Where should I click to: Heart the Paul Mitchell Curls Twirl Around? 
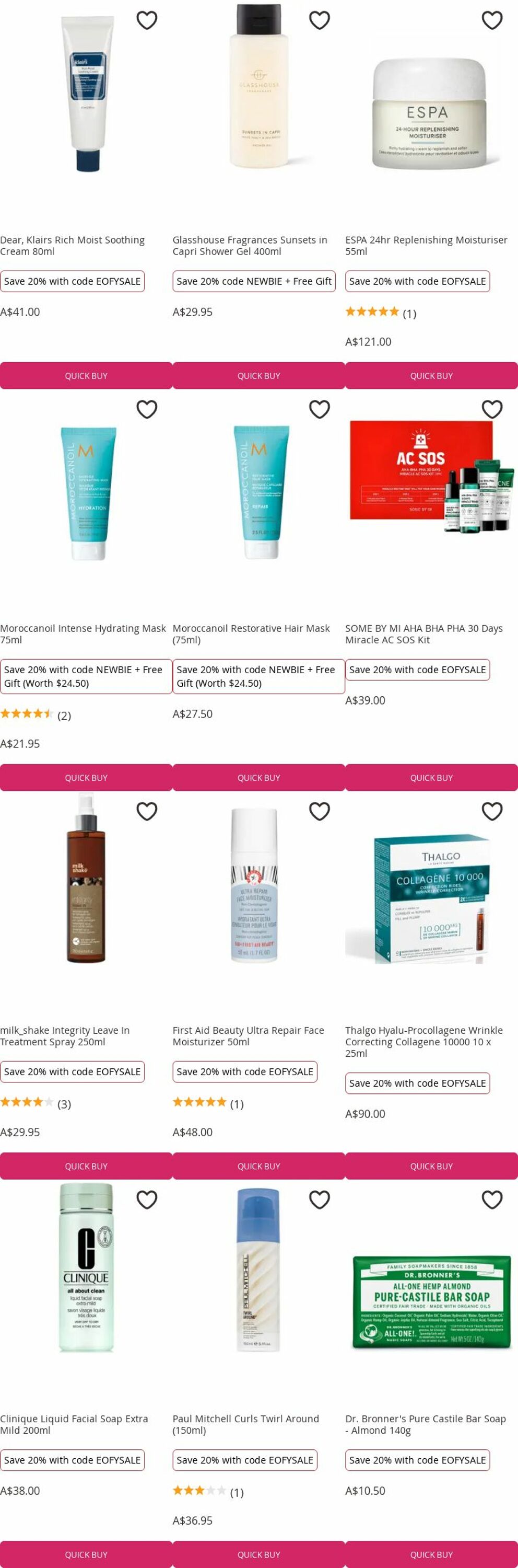319,1199
